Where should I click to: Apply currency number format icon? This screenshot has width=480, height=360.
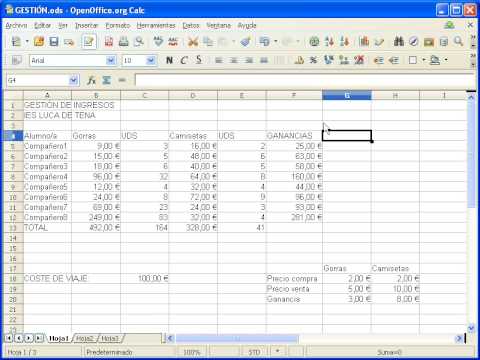[299, 60]
